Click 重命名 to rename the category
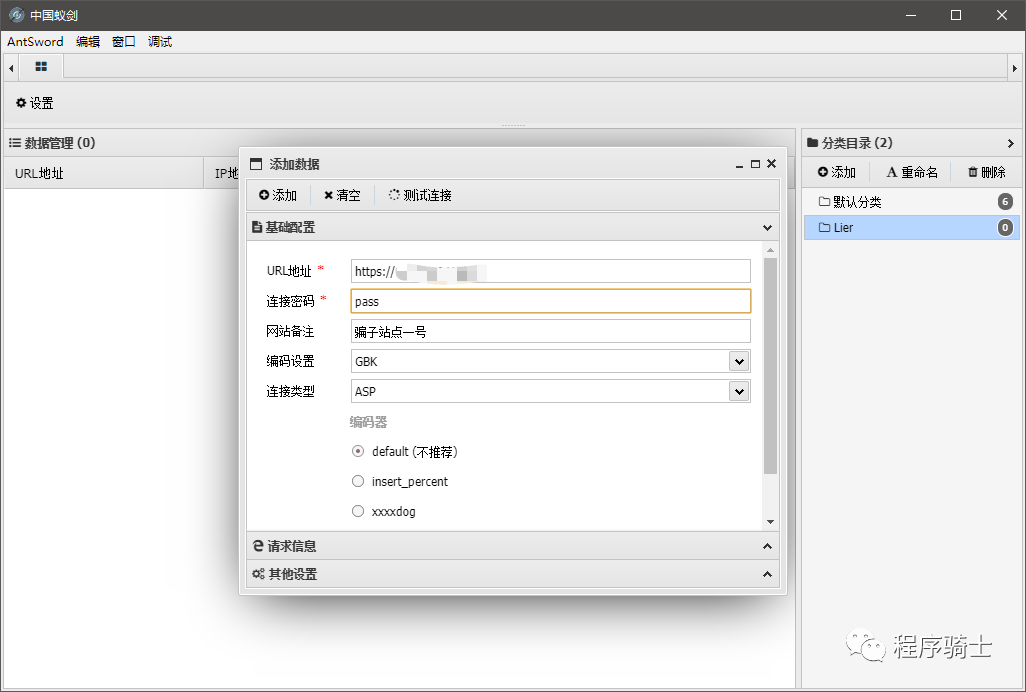 pyautogui.click(x=912, y=172)
